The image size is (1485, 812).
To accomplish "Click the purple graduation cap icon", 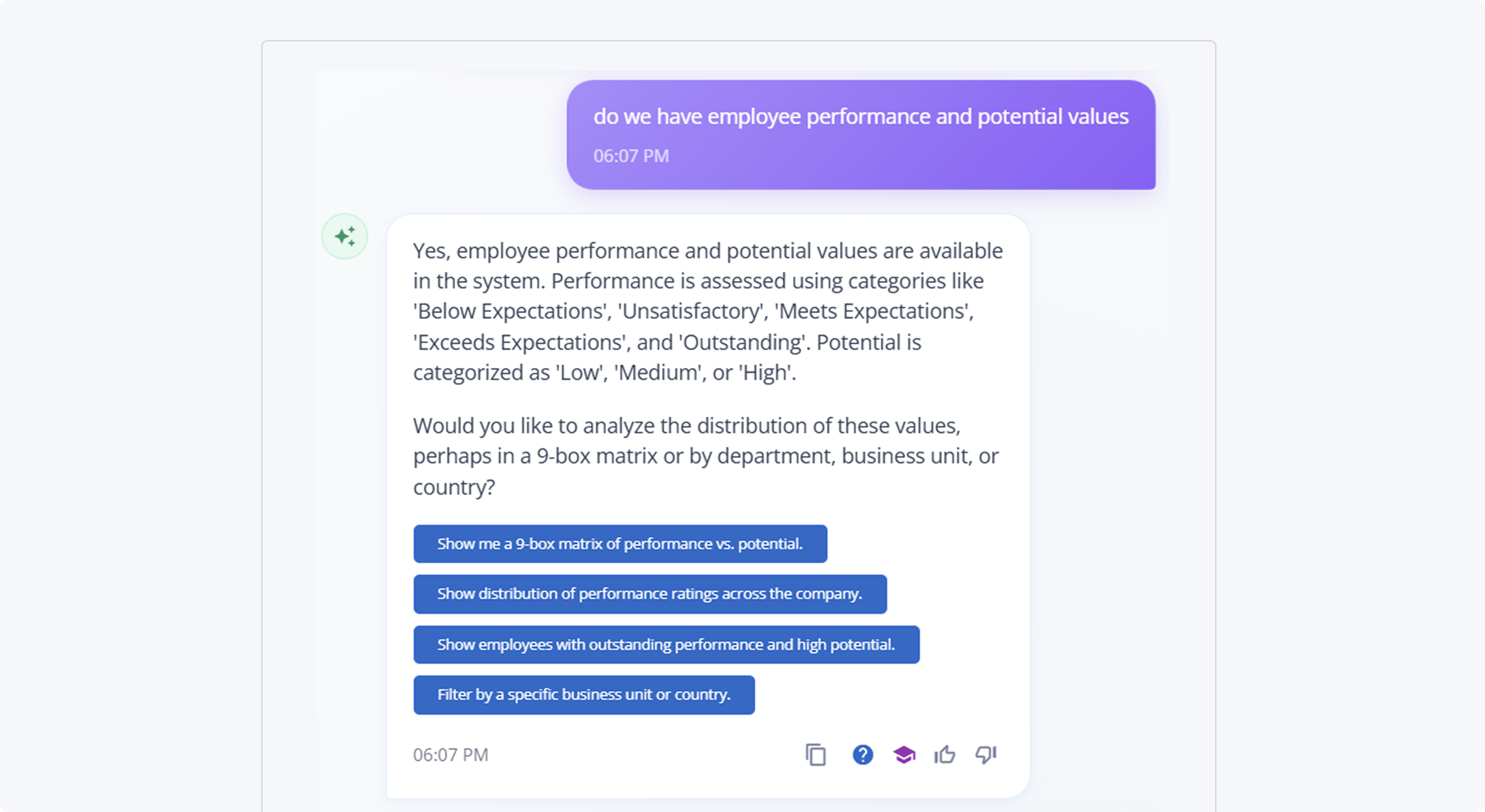I will pos(904,755).
